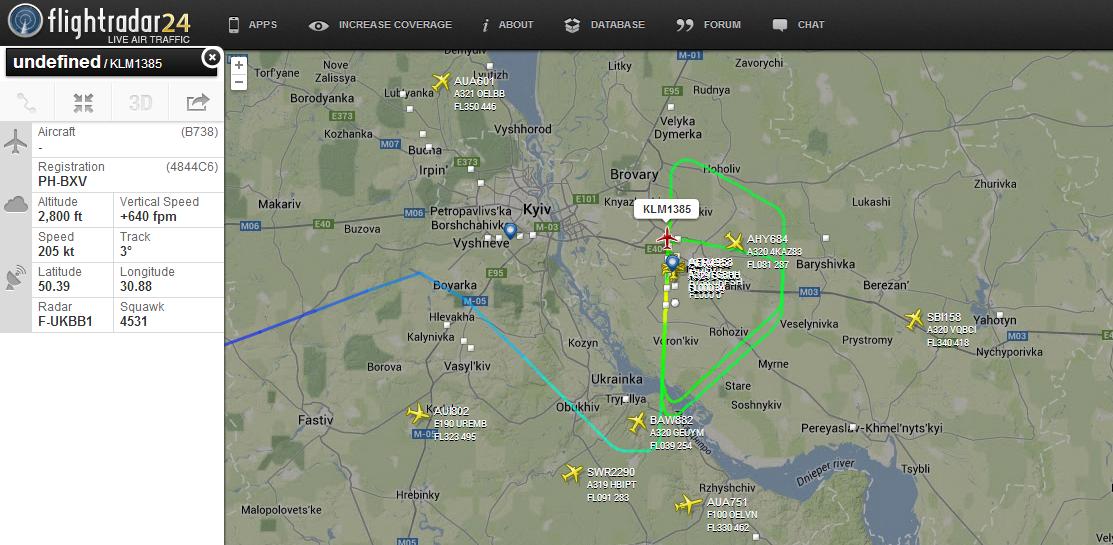Select the BAW882 plane icon
The image size is (1113, 545).
coord(637,422)
